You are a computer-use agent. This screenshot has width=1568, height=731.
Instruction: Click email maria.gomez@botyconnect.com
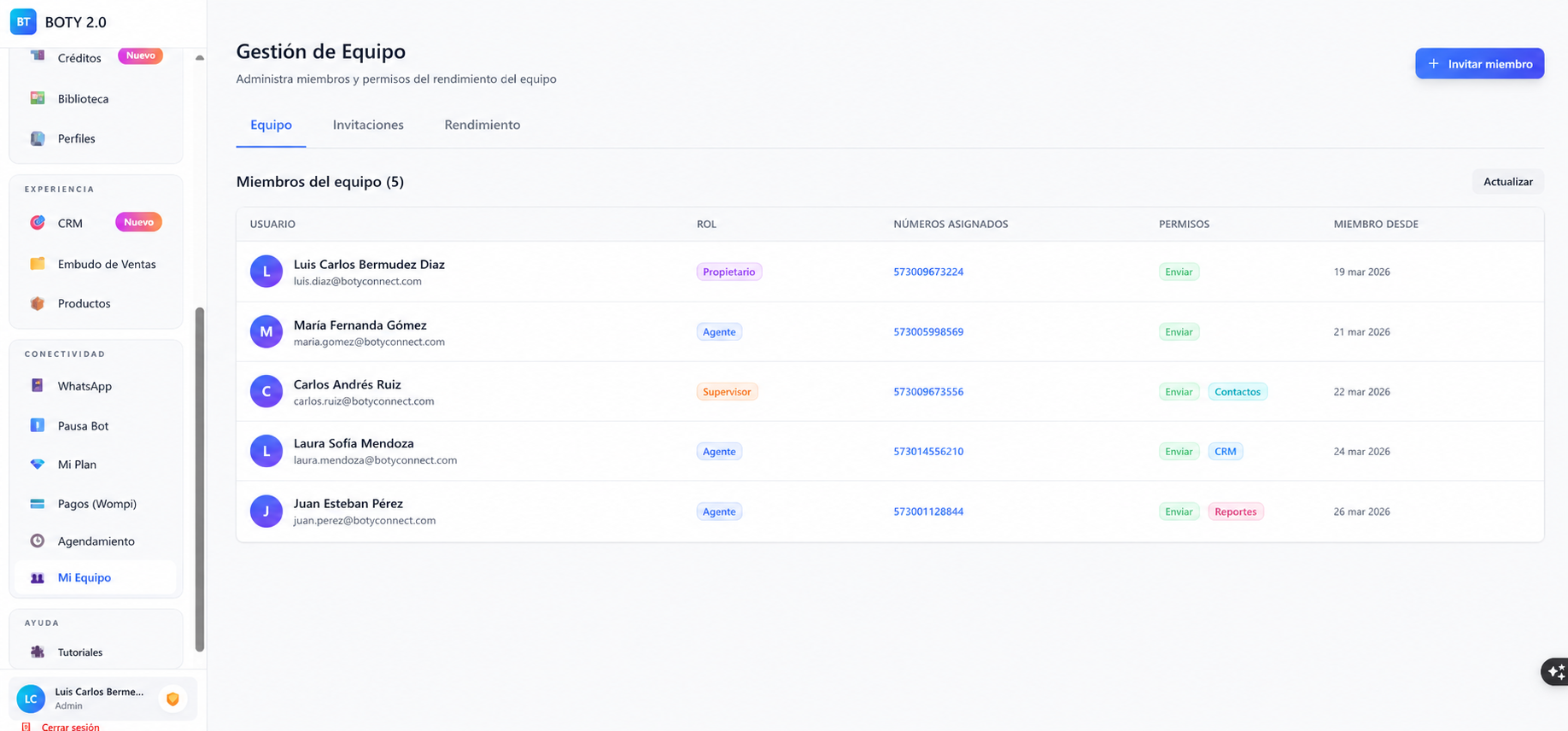point(369,342)
